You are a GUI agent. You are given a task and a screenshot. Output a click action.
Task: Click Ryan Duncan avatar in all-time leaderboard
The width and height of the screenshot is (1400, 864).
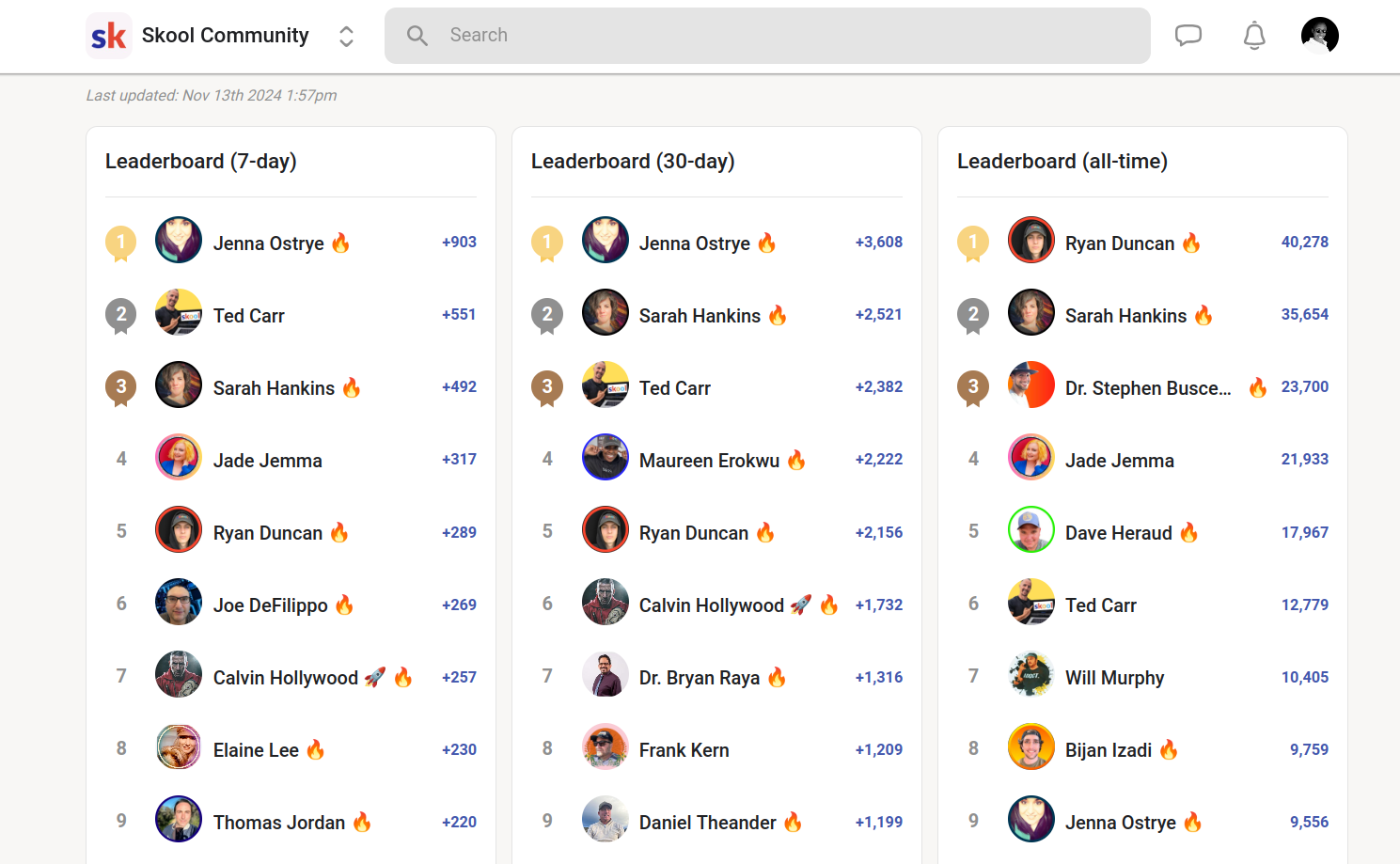(1031, 240)
